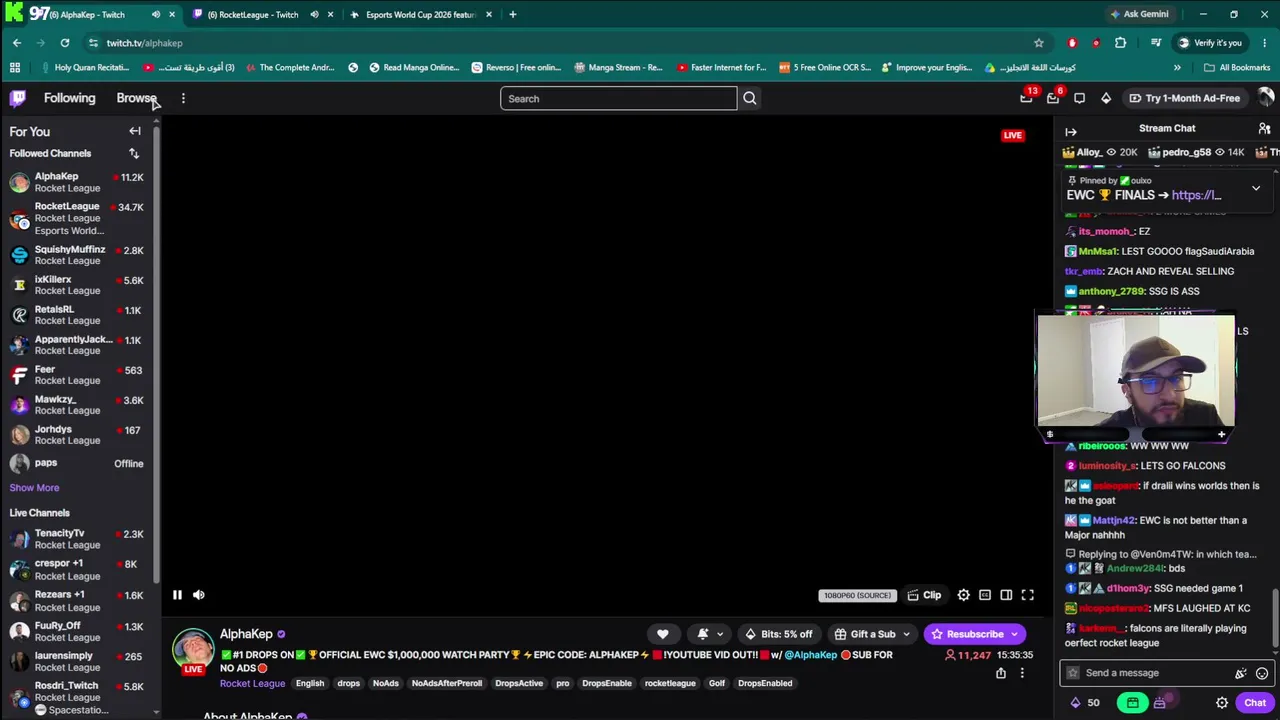This screenshot has height=720, width=1280.
Task: Share the AlphaKep stream
Action: click(x=1001, y=673)
